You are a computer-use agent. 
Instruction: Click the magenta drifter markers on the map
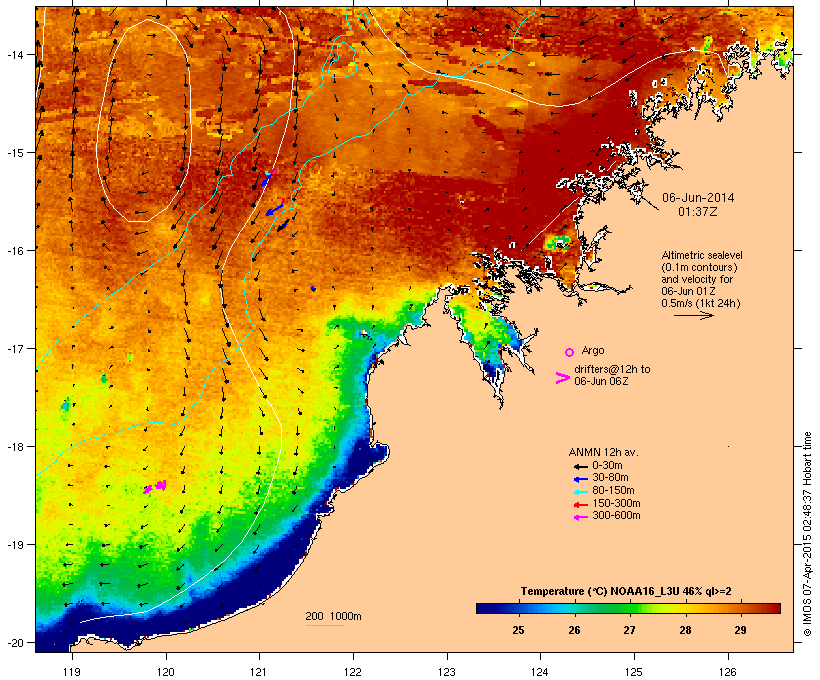point(155,486)
